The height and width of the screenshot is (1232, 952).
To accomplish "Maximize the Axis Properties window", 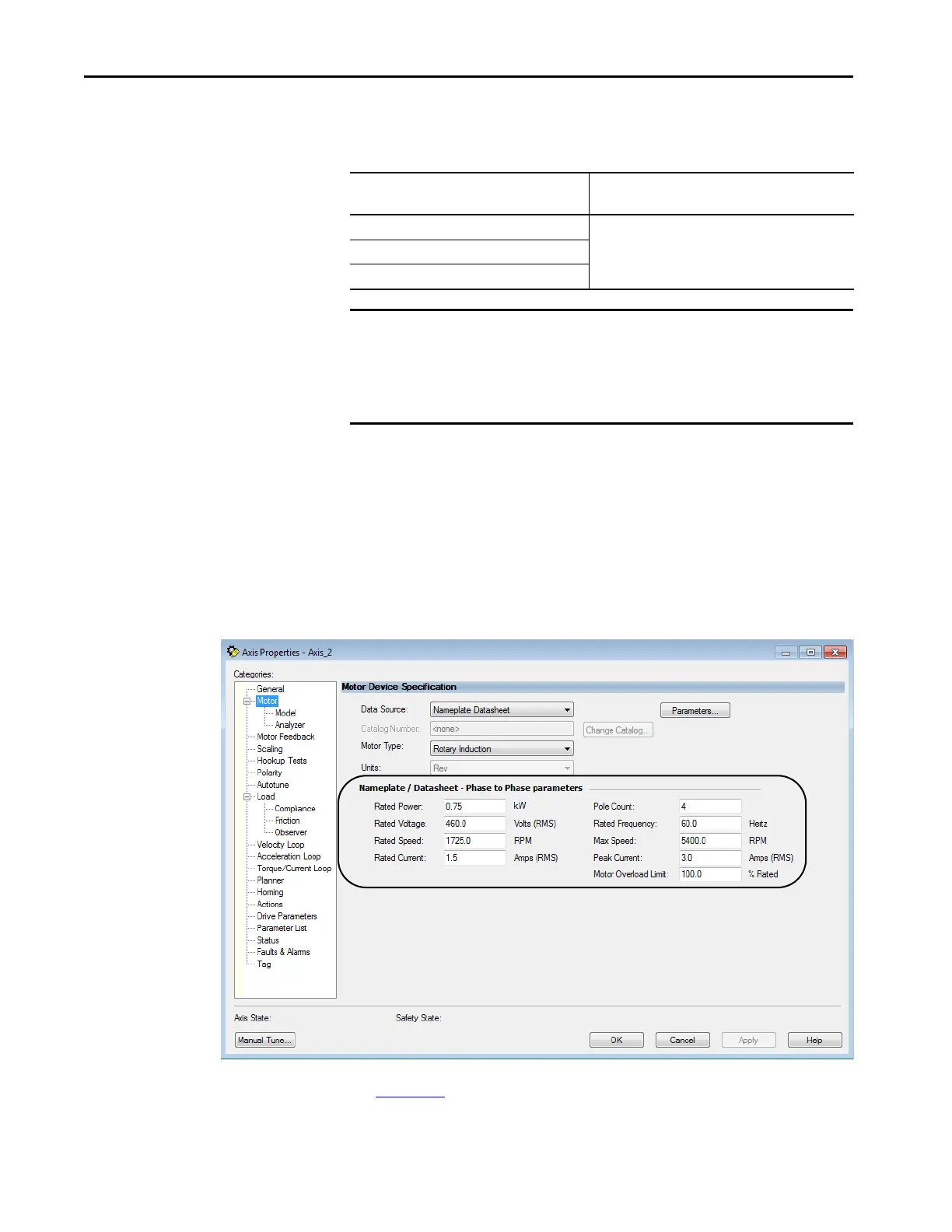I will pos(810,653).
